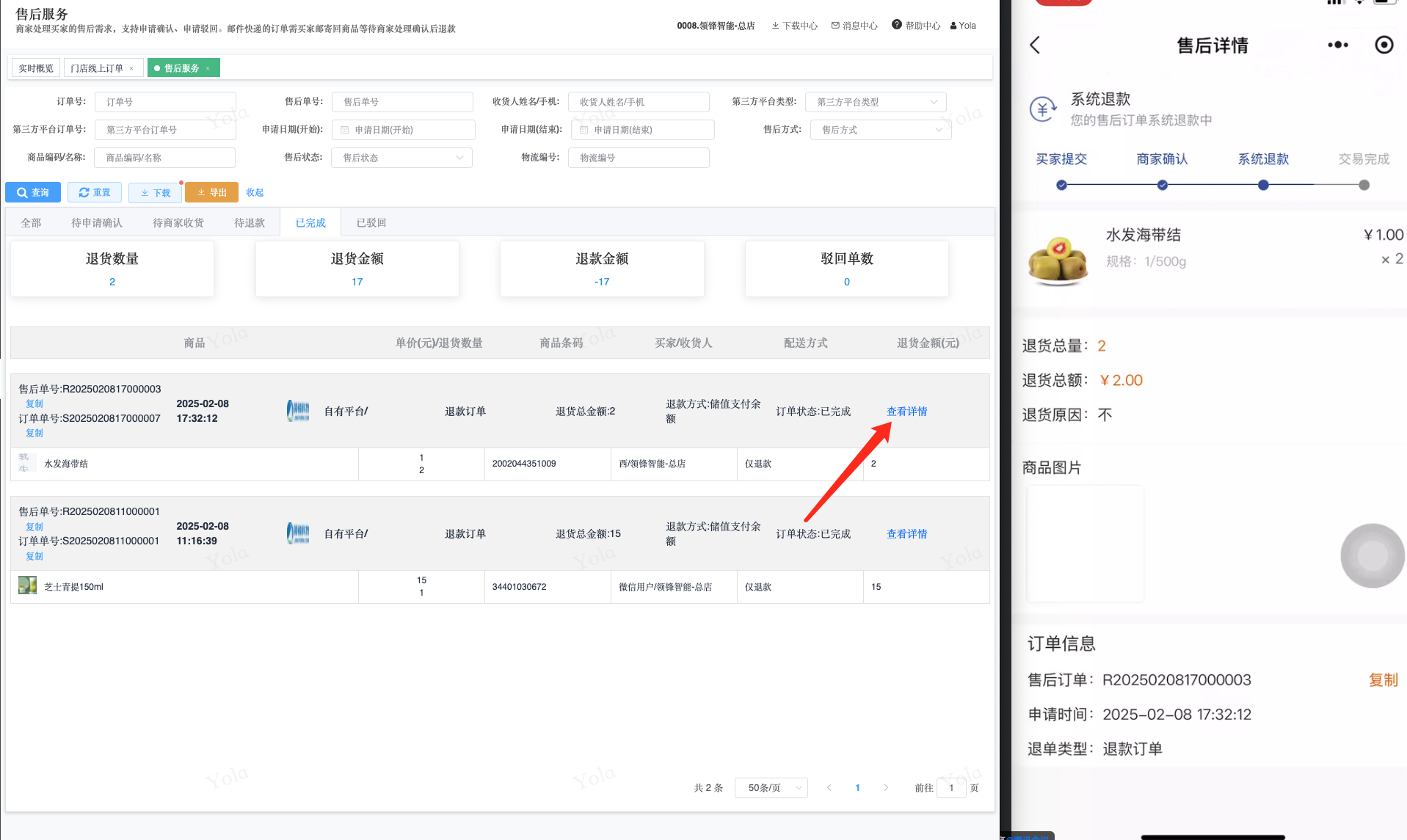Copy 订单单号 S2025020817000007
Screen dimensions: 1407x840
[x=34, y=433]
